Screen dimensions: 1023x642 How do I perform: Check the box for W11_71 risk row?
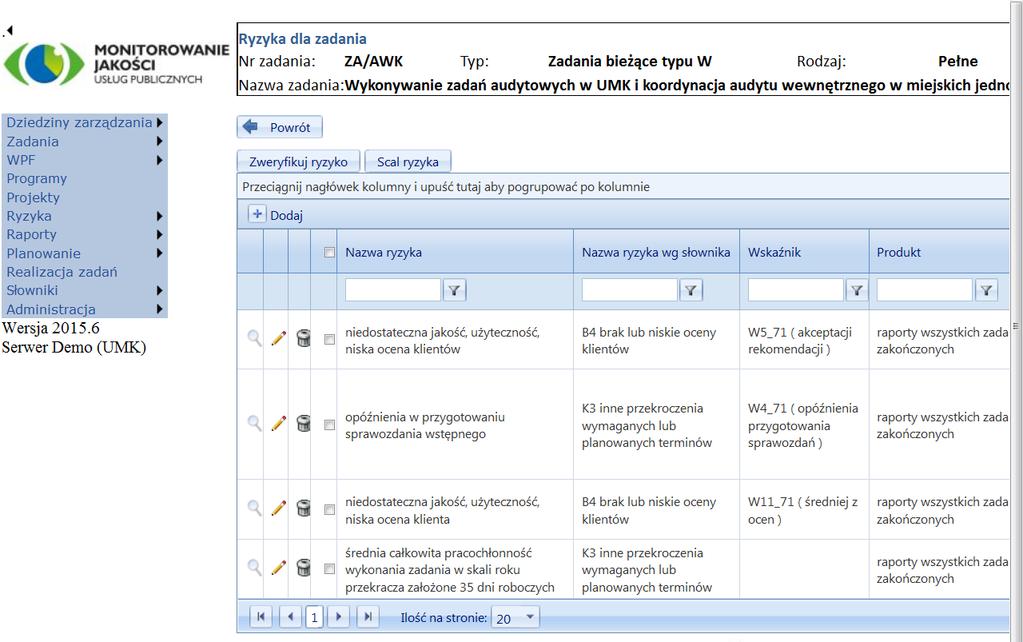pyautogui.click(x=329, y=509)
